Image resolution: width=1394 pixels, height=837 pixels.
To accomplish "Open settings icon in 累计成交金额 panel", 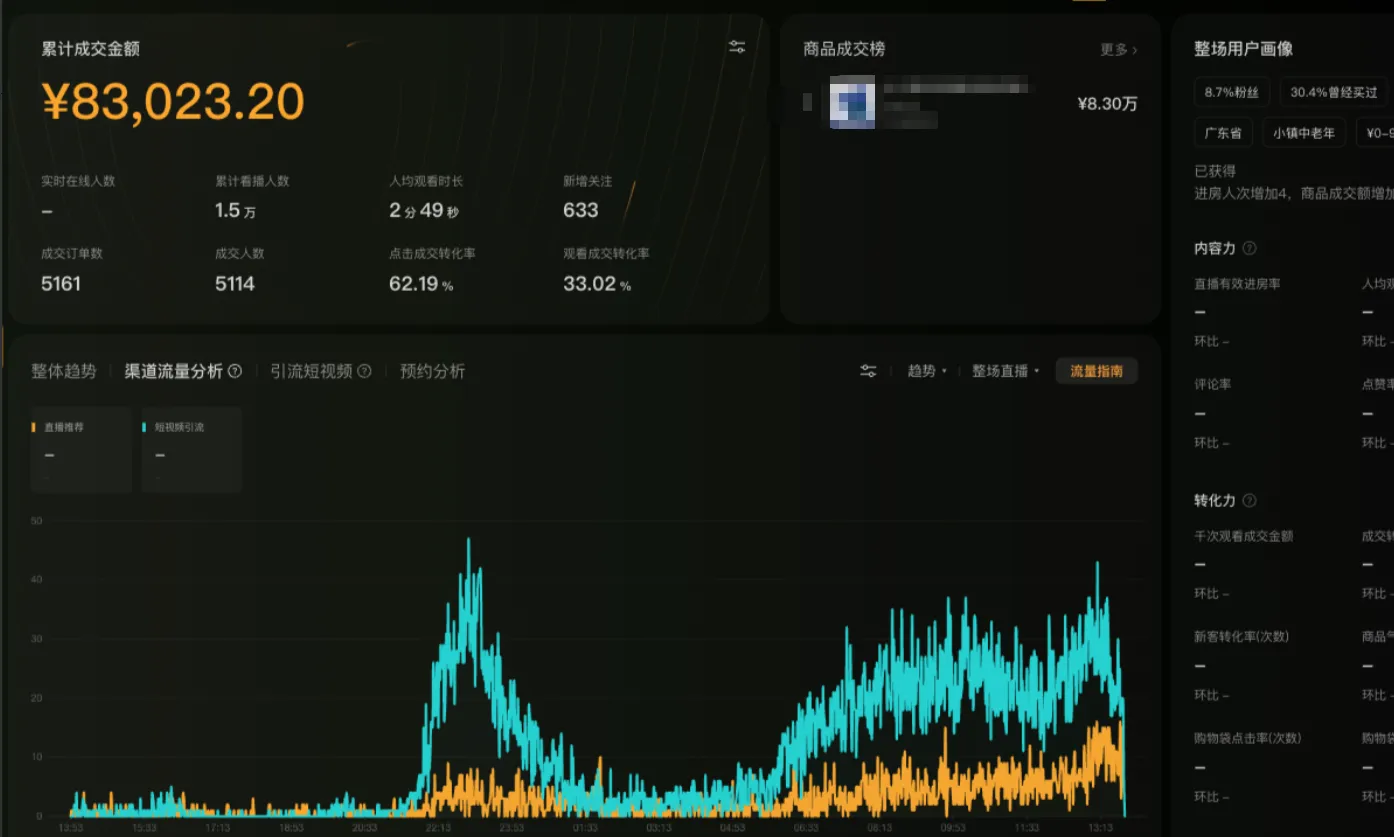I will (x=737, y=47).
